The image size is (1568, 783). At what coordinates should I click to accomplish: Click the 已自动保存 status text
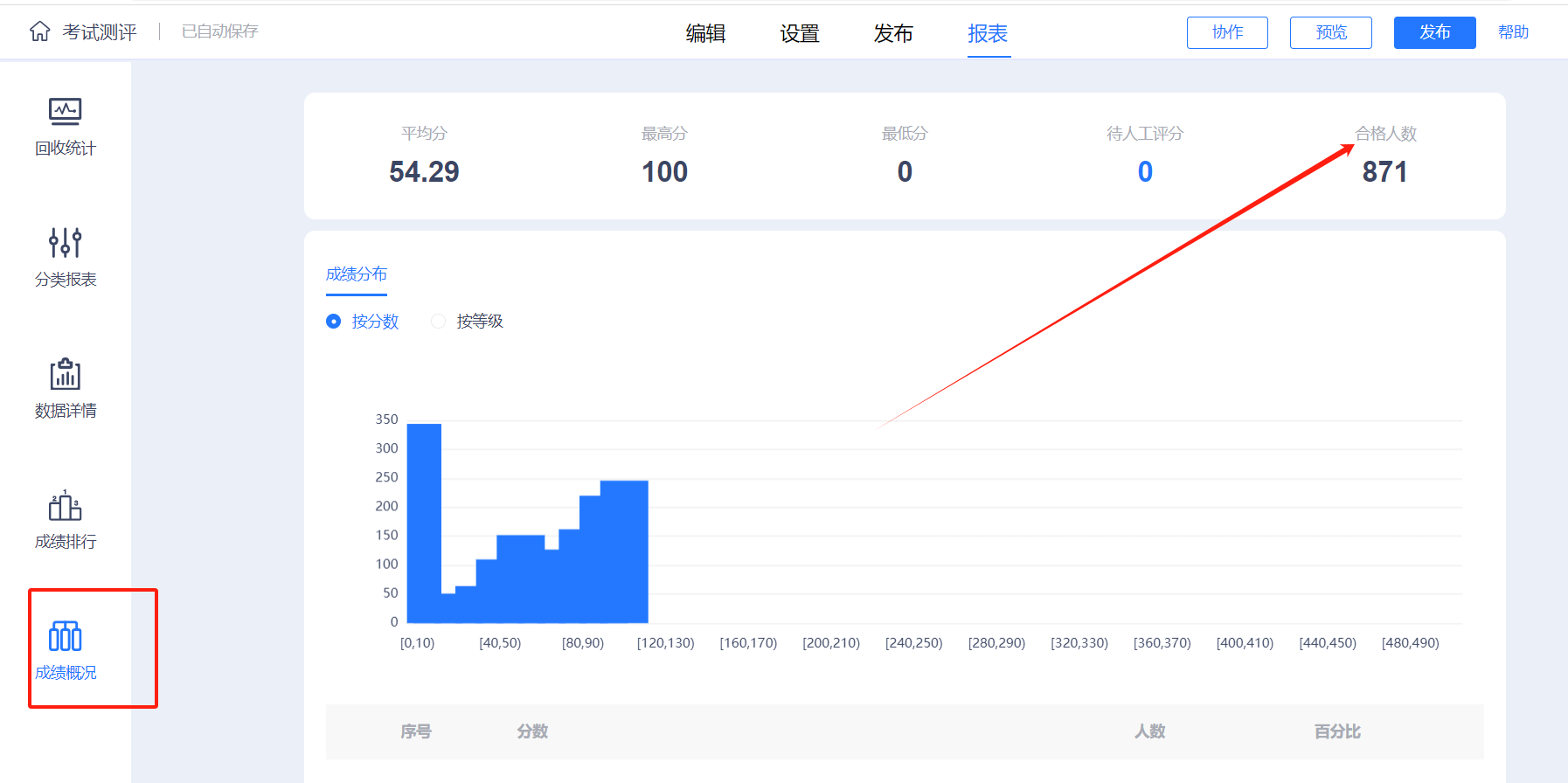tap(220, 31)
